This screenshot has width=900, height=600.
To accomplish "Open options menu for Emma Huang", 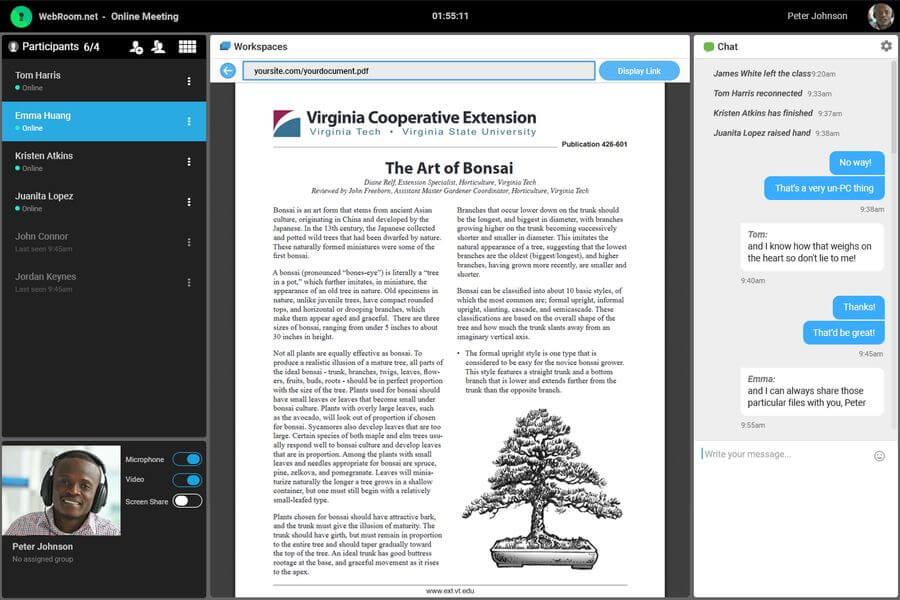I will click(x=189, y=121).
